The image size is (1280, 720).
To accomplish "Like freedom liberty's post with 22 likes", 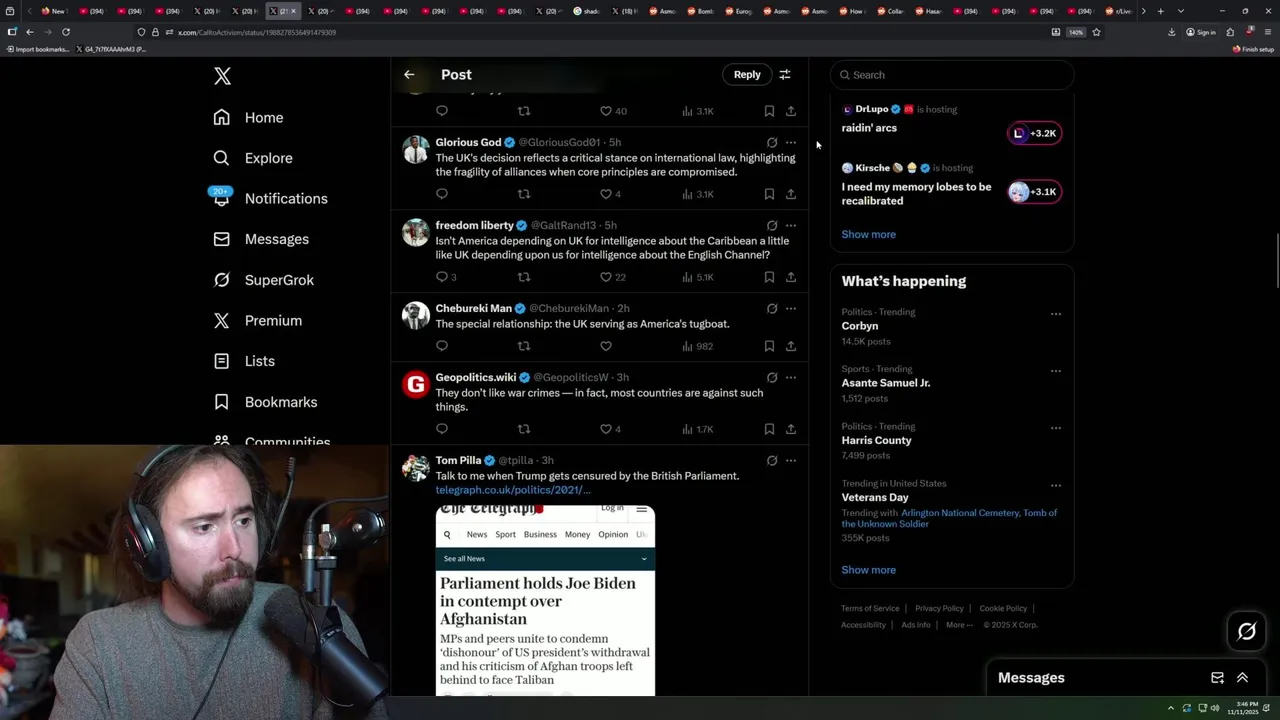I will 605,277.
